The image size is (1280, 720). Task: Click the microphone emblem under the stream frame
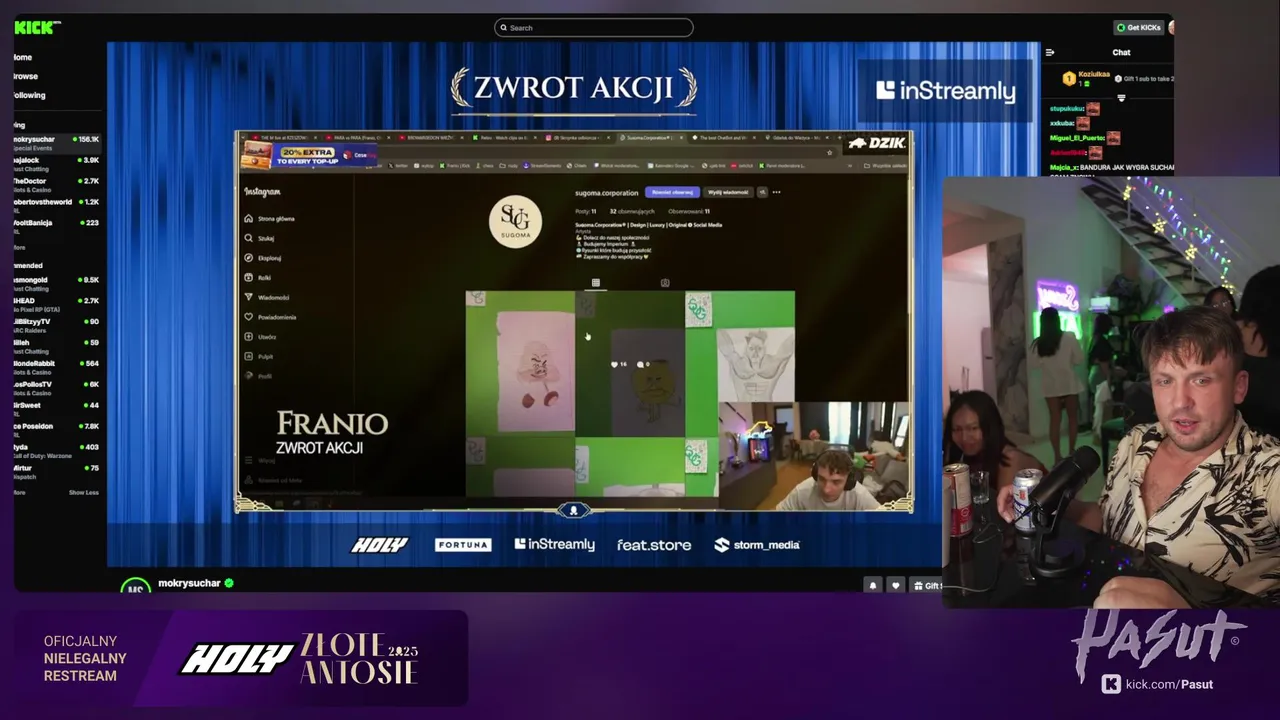coord(574,510)
